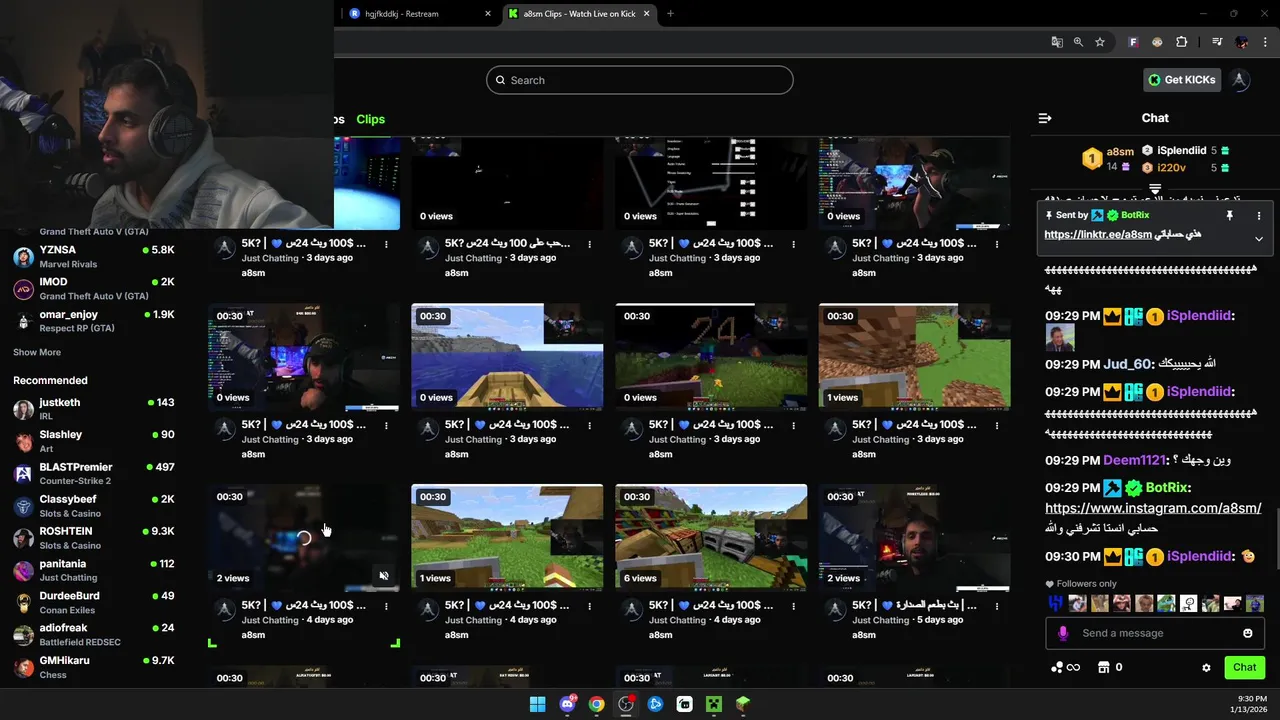The image size is (1280, 720).
Task: Open the Chrome three-dot menu
Action: tap(1266, 42)
